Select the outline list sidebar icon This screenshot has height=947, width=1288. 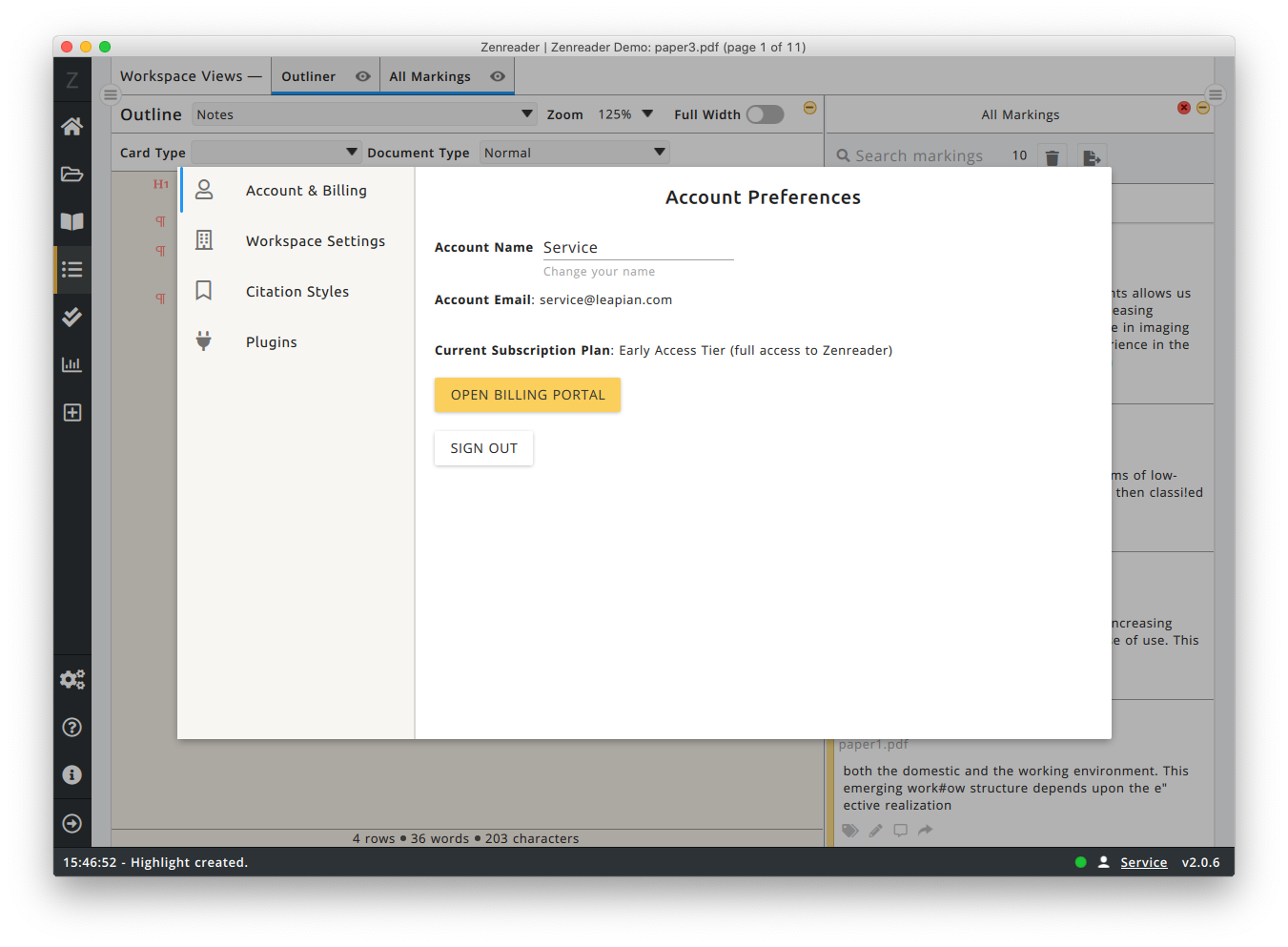point(72,269)
